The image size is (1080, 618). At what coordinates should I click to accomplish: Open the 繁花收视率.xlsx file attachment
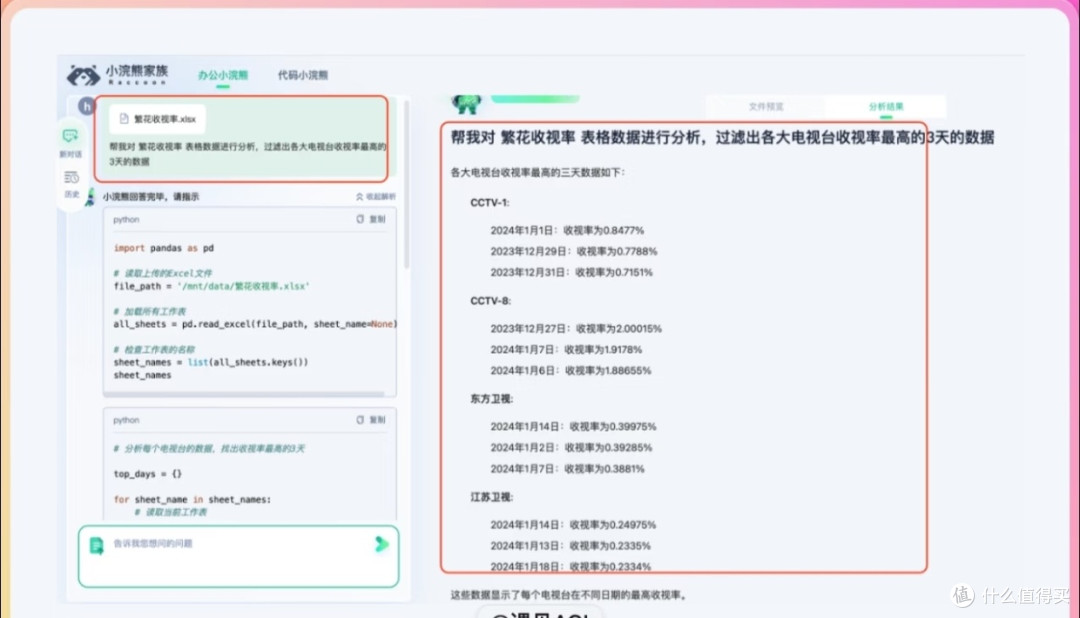(x=157, y=119)
